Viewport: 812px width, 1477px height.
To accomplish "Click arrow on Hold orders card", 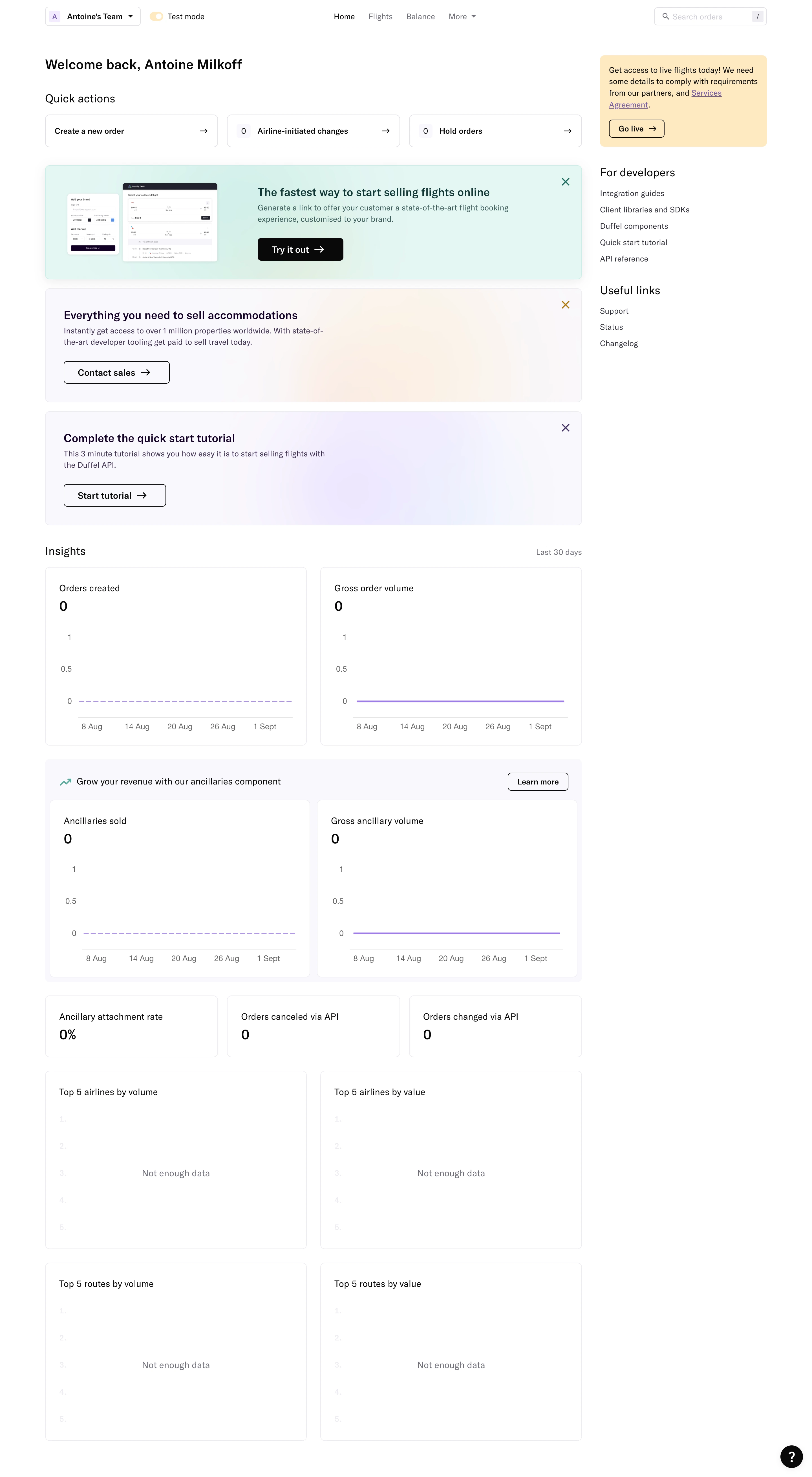I will pyautogui.click(x=567, y=131).
